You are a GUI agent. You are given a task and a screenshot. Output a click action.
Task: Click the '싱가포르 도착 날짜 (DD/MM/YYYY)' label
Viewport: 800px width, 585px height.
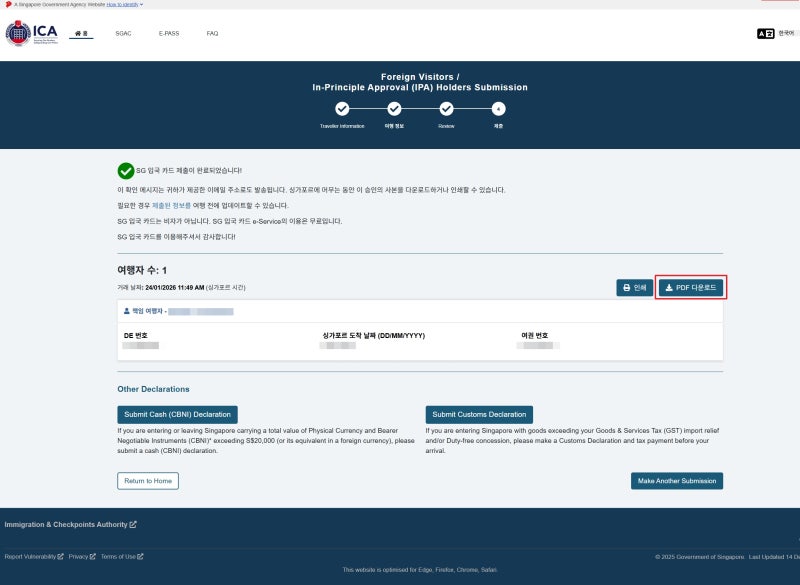click(373, 336)
